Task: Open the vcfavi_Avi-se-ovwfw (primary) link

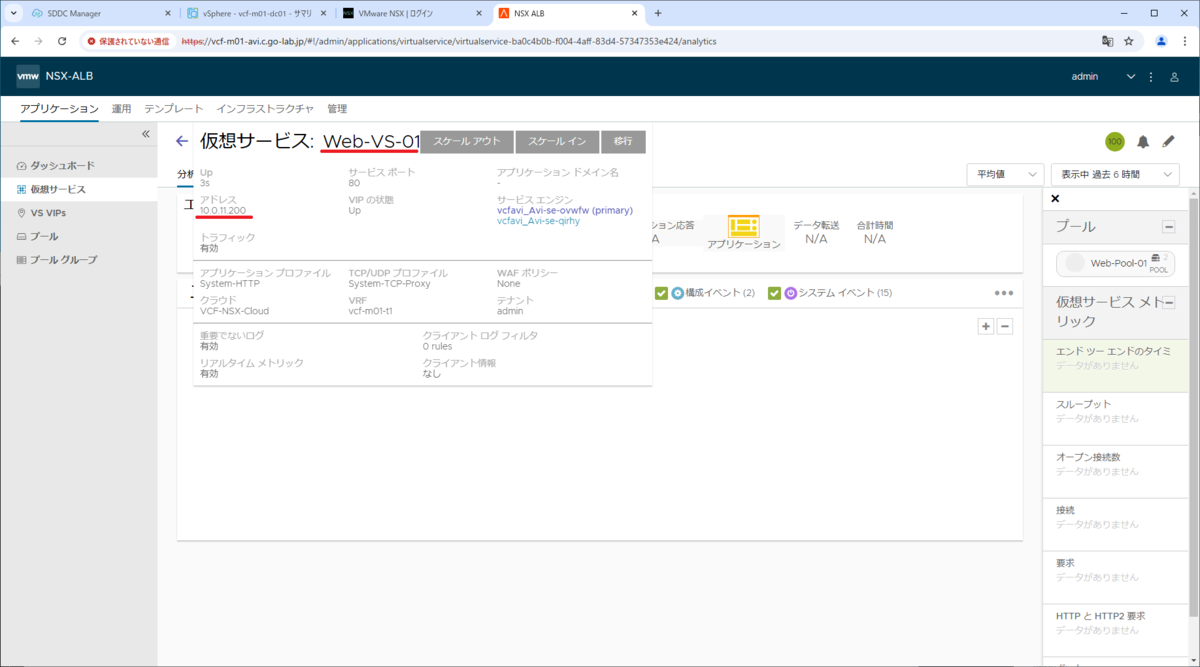Action: click(x=564, y=211)
